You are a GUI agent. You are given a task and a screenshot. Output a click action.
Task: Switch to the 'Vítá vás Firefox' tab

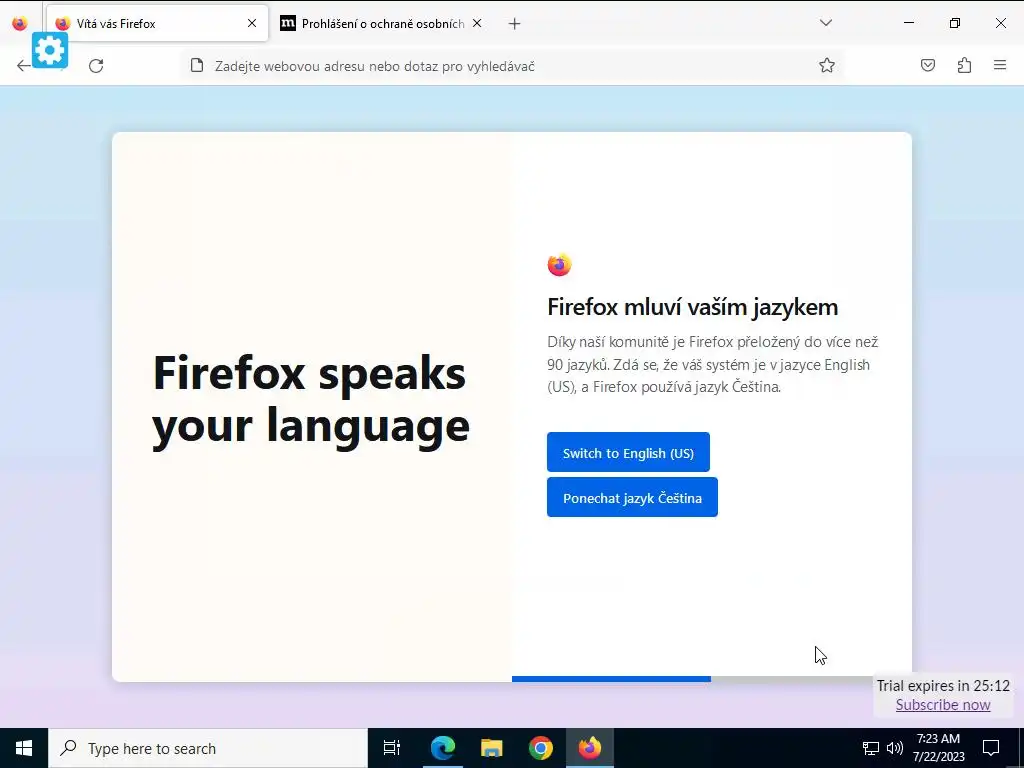(x=157, y=24)
